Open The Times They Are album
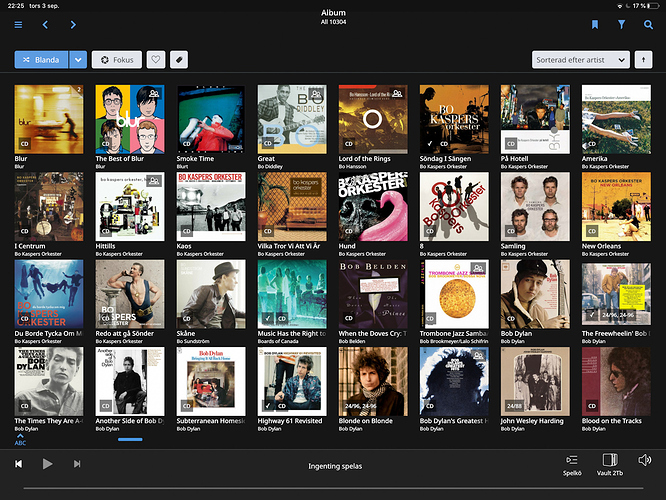 pos(49,381)
